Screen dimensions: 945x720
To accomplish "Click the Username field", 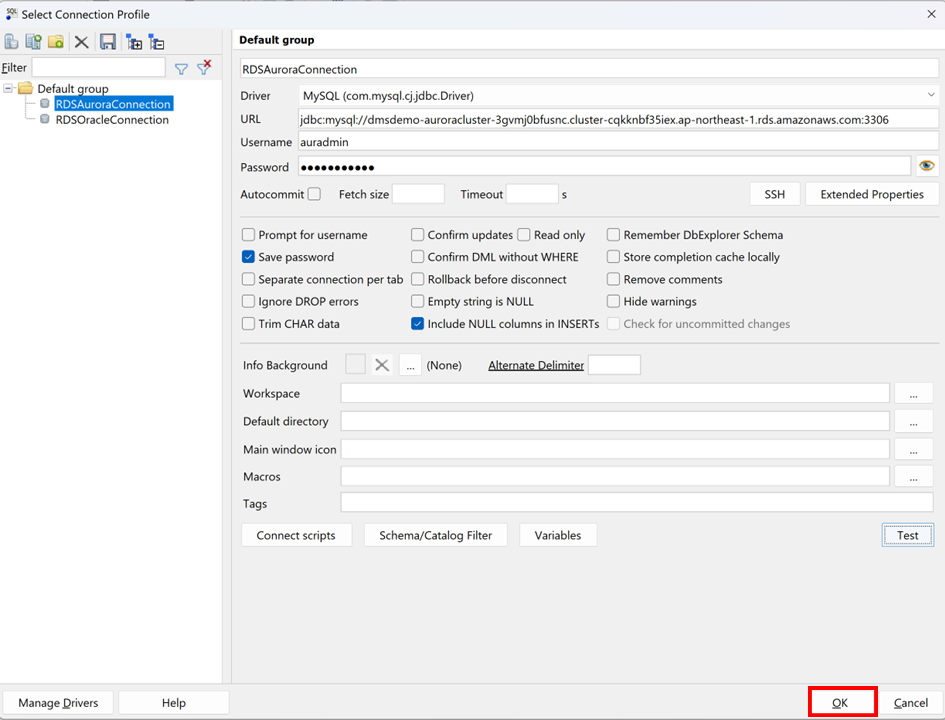I will [x=618, y=142].
